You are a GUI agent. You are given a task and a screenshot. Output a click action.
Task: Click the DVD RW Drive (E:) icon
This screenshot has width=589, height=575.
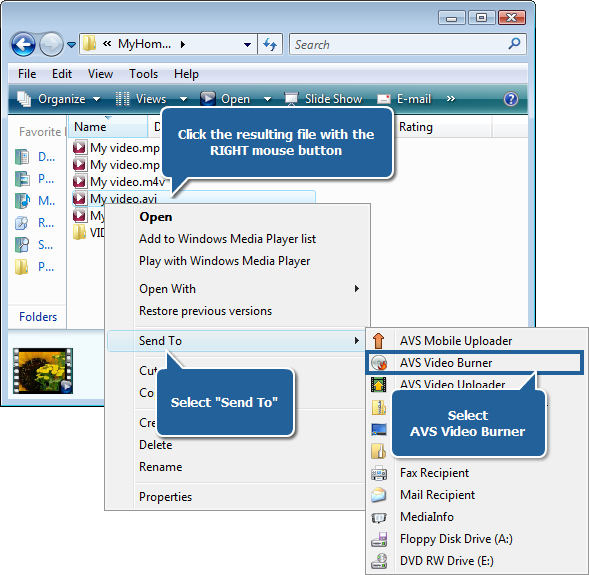(379, 561)
